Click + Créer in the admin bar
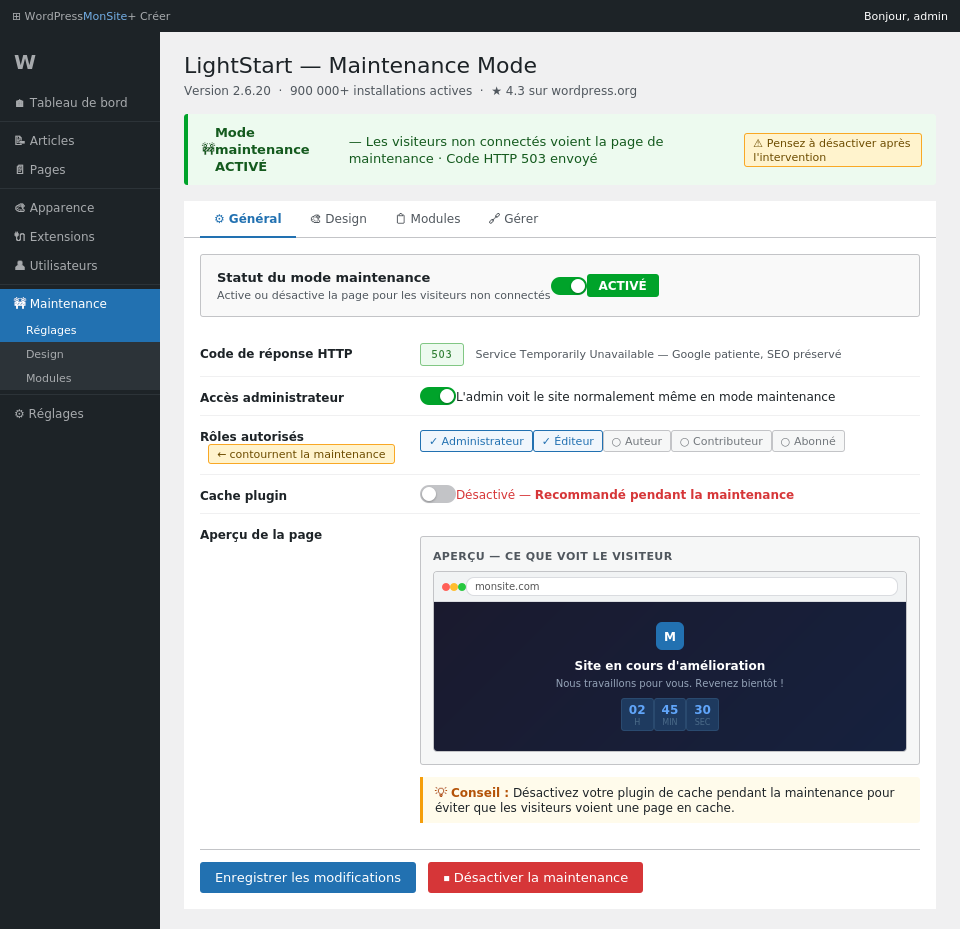 click(149, 17)
